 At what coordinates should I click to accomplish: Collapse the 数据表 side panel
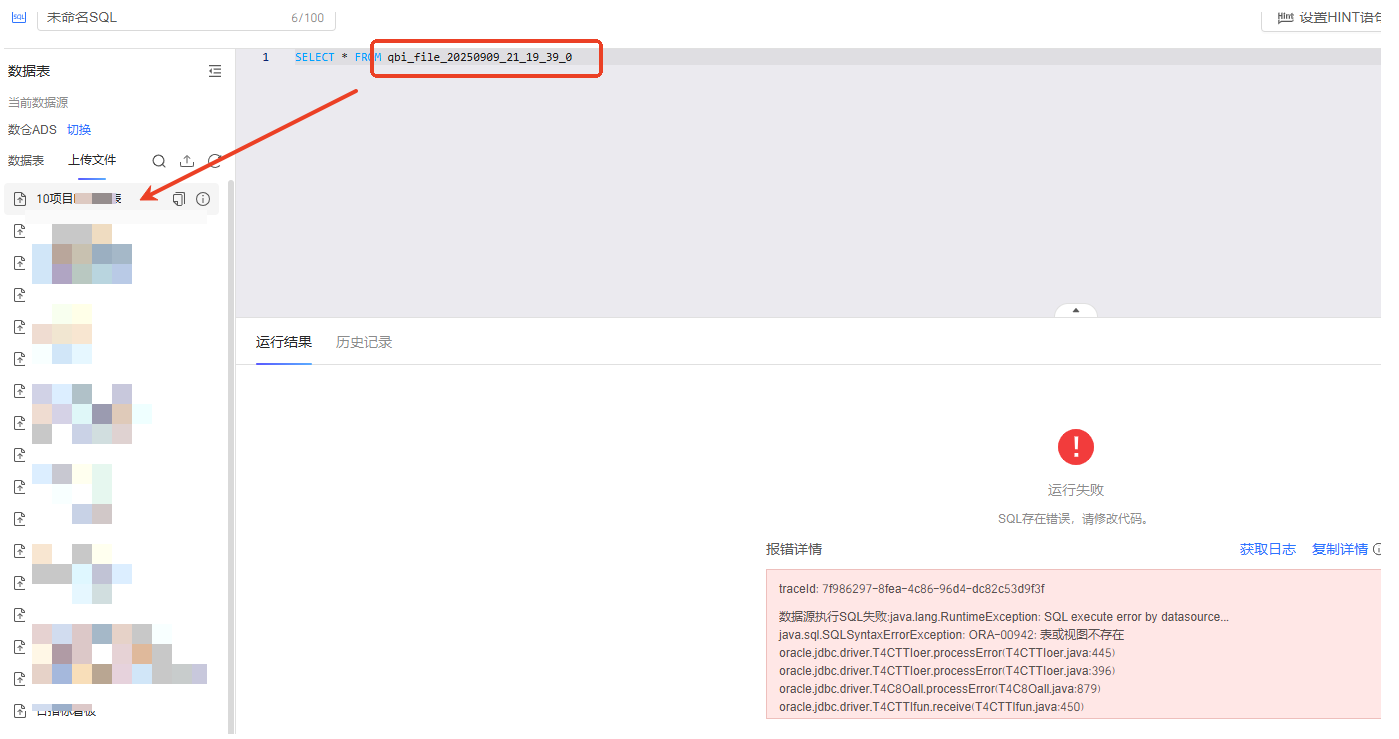click(215, 71)
